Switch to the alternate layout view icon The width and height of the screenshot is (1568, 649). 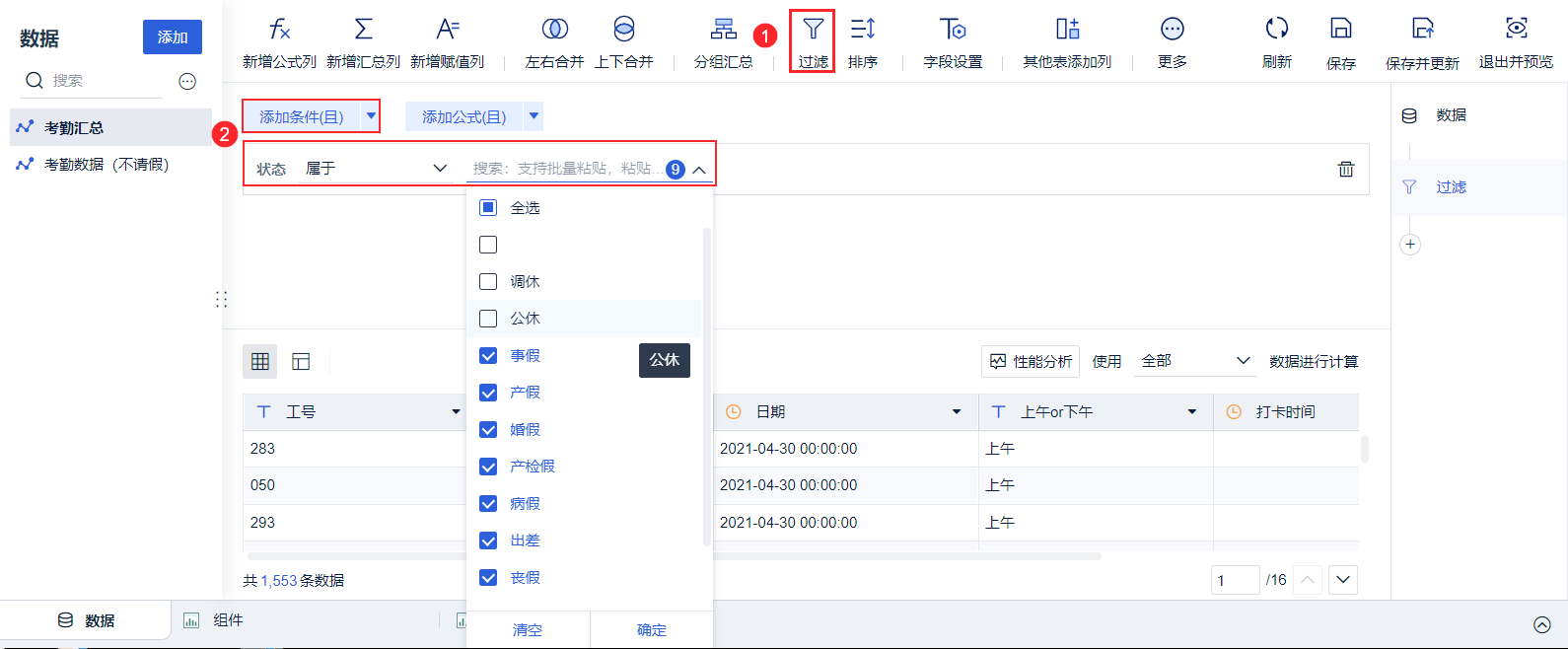pos(301,362)
